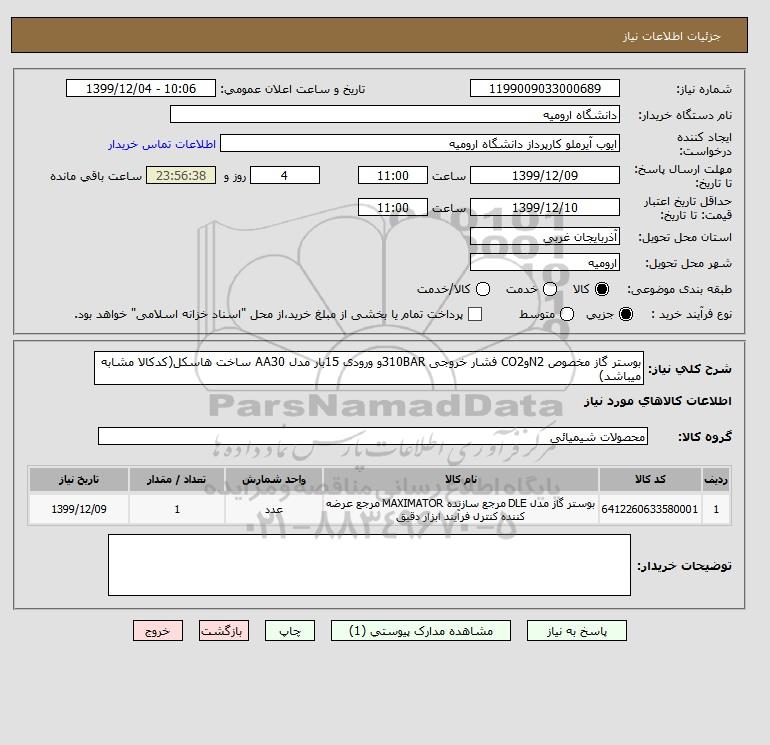Image resolution: width=770 pixels, height=745 pixels.
Task: Click the price validity time 11:00 field
Action: point(393,207)
